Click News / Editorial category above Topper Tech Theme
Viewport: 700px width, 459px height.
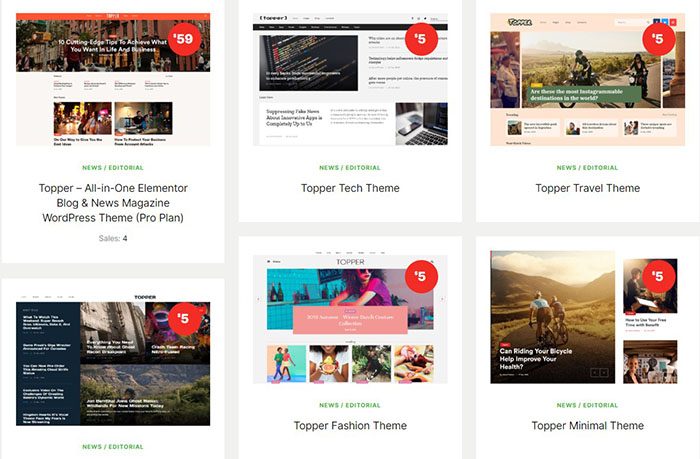pyautogui.click(x=350, y=168)
